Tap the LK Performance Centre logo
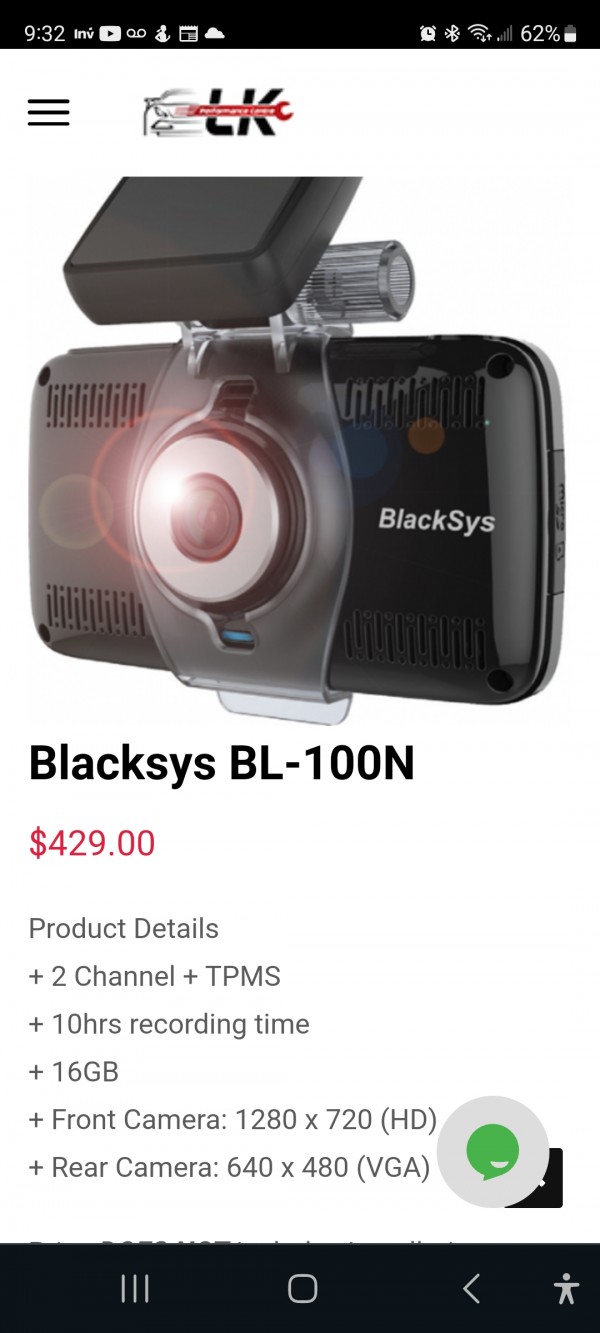600x1333 pixels. click(218, 112)
